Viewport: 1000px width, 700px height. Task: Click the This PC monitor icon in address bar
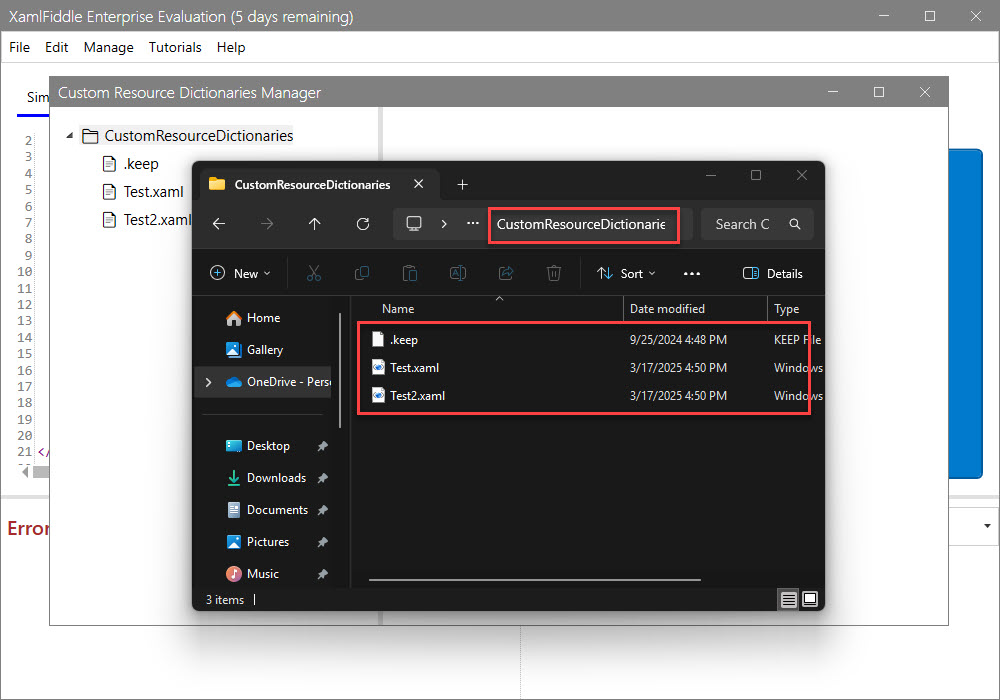(x=414, y=224)
